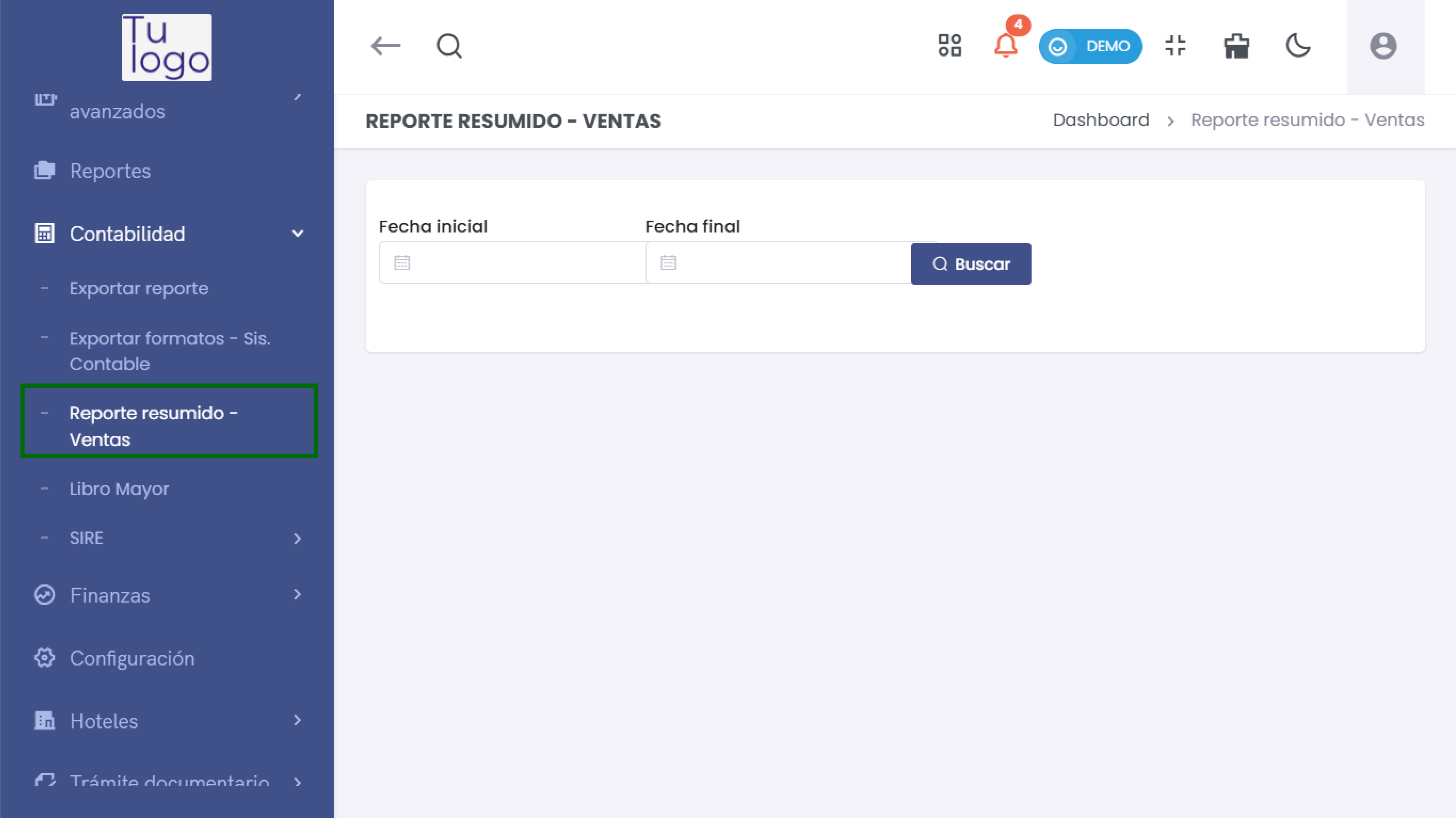
Task: Expand the SIRE submenu
Action: (297, 538)
